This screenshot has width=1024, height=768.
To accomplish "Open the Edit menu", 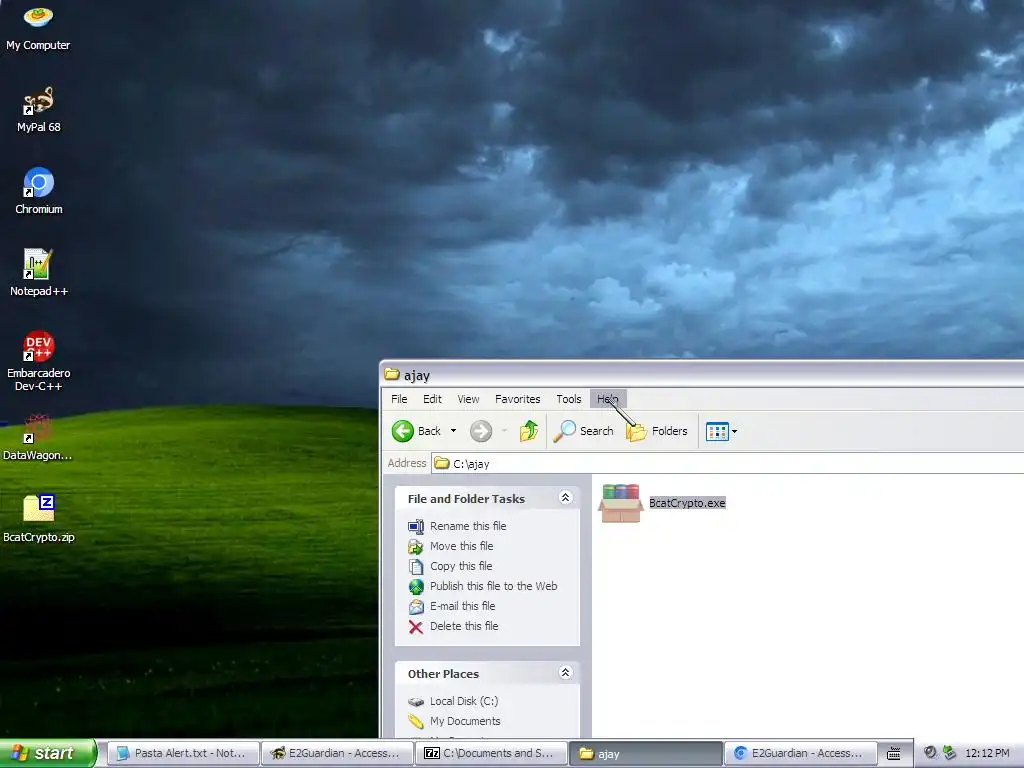I will point(432,399).
